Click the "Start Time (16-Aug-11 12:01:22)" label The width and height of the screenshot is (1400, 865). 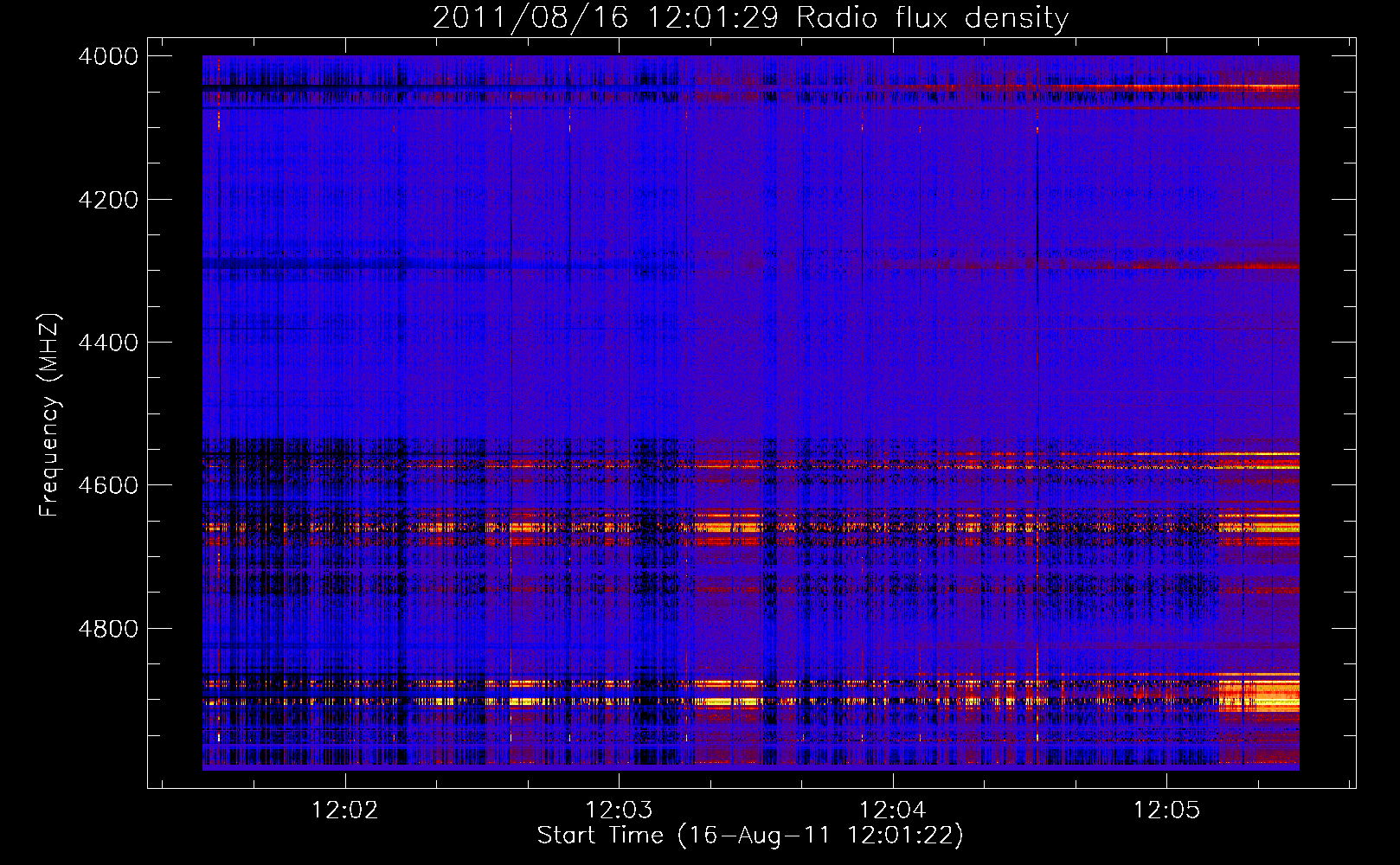(x=750, y=836)
